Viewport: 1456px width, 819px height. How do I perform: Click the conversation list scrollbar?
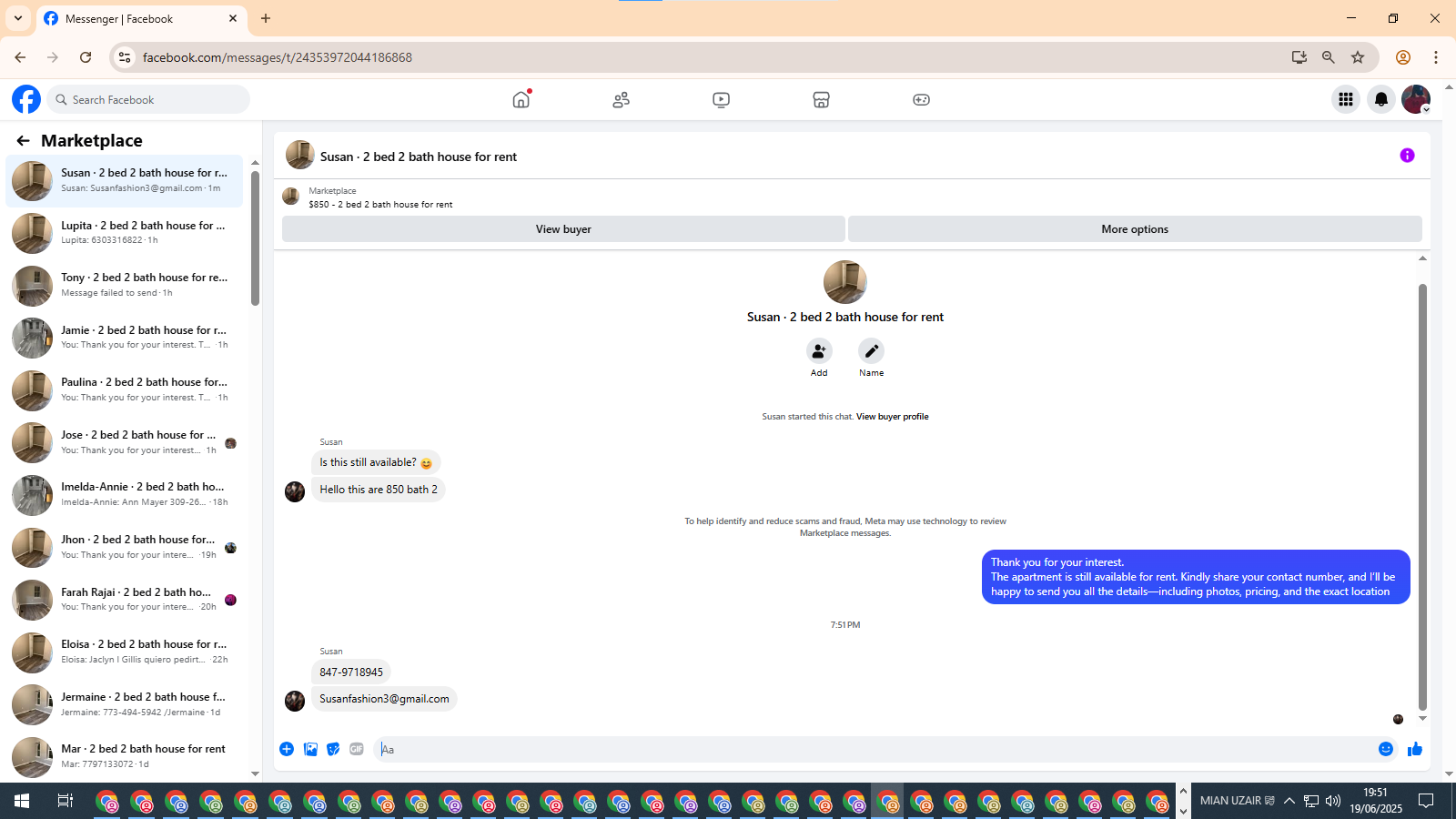coord(255,238)
